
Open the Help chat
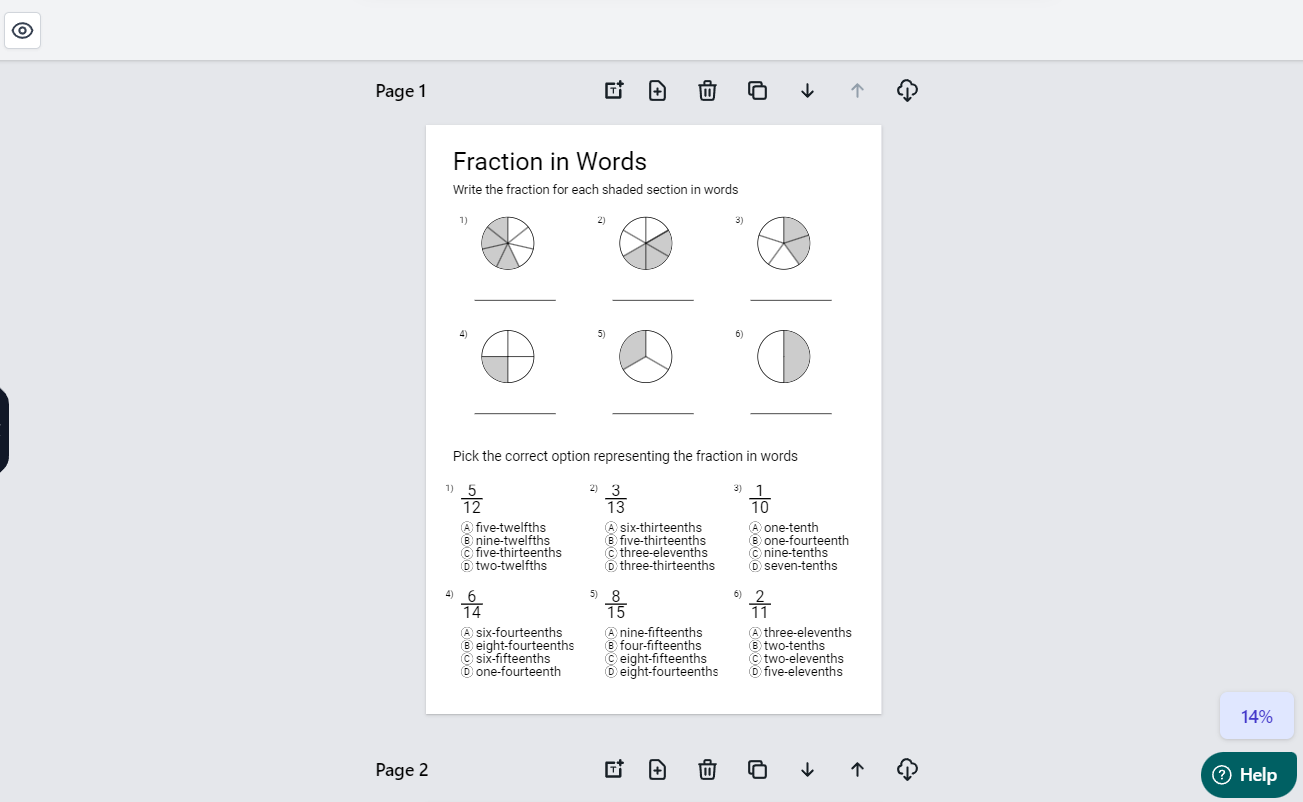[1248, 774]
